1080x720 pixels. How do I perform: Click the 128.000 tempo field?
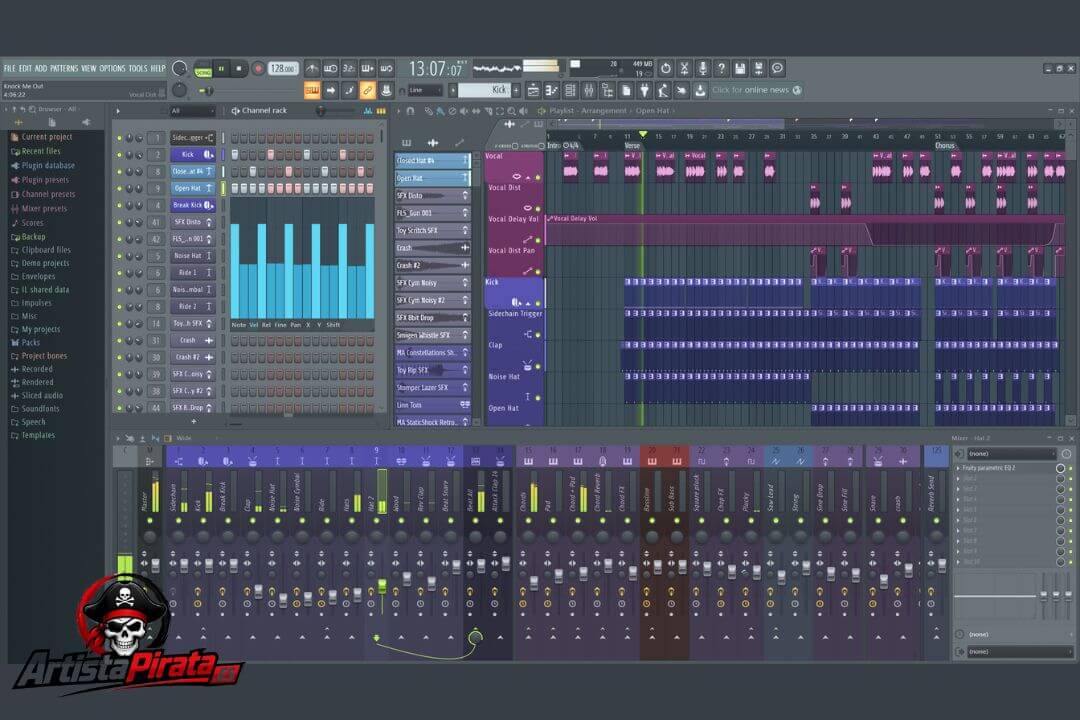coord(282,69)
